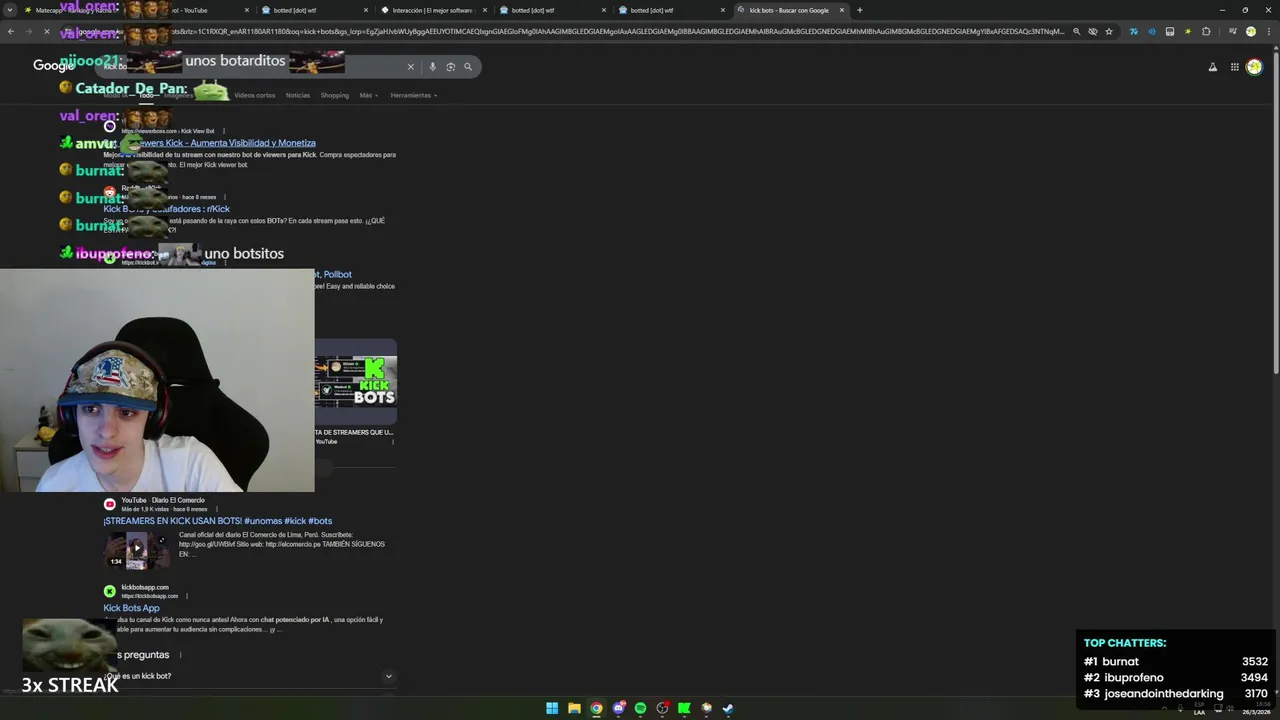1280x720 pixels.
Task: Open the Kick app from the taskbar
Action: click(684, 708)
